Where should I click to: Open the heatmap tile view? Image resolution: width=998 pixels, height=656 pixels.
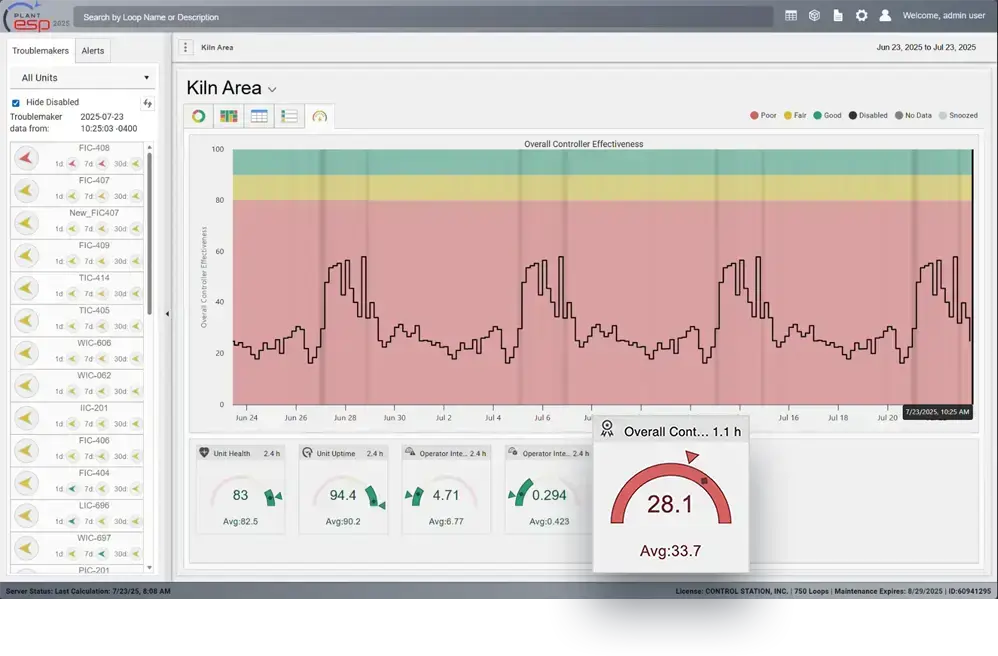tap(228, 115)
